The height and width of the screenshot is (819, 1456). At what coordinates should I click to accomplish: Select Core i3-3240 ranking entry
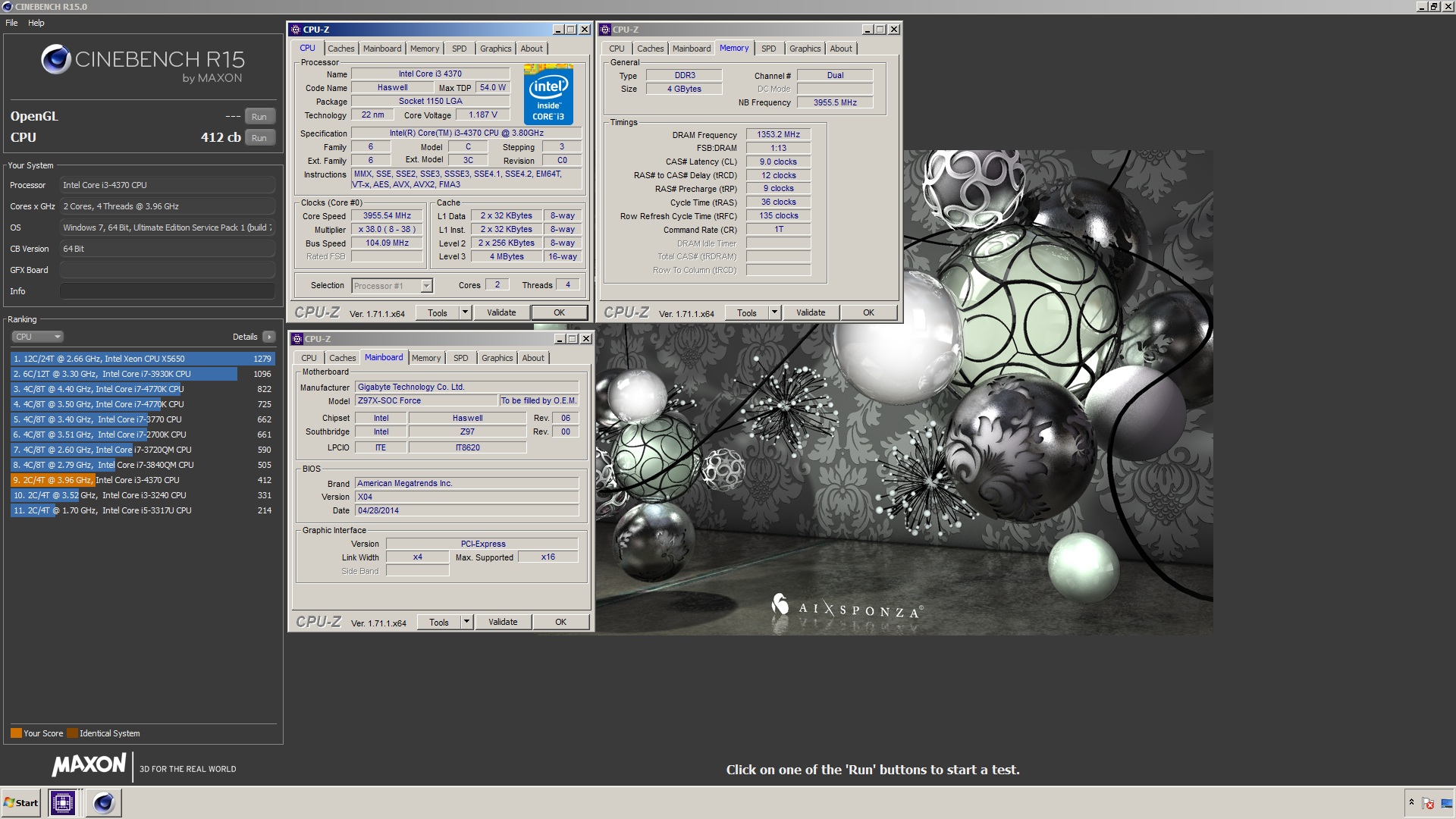[143, 495]
